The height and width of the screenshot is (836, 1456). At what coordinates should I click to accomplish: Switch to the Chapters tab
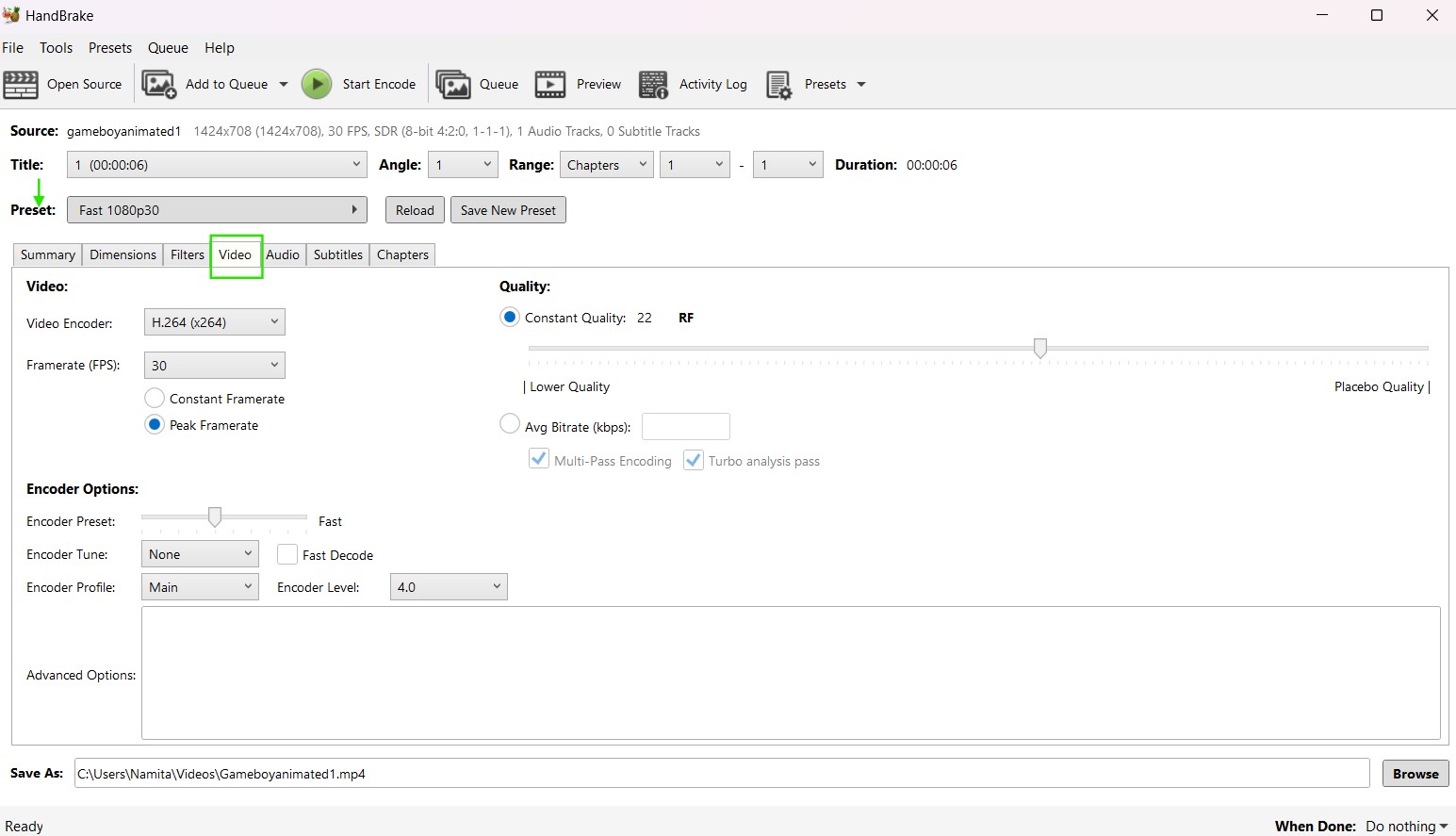[x=402, y=254]
